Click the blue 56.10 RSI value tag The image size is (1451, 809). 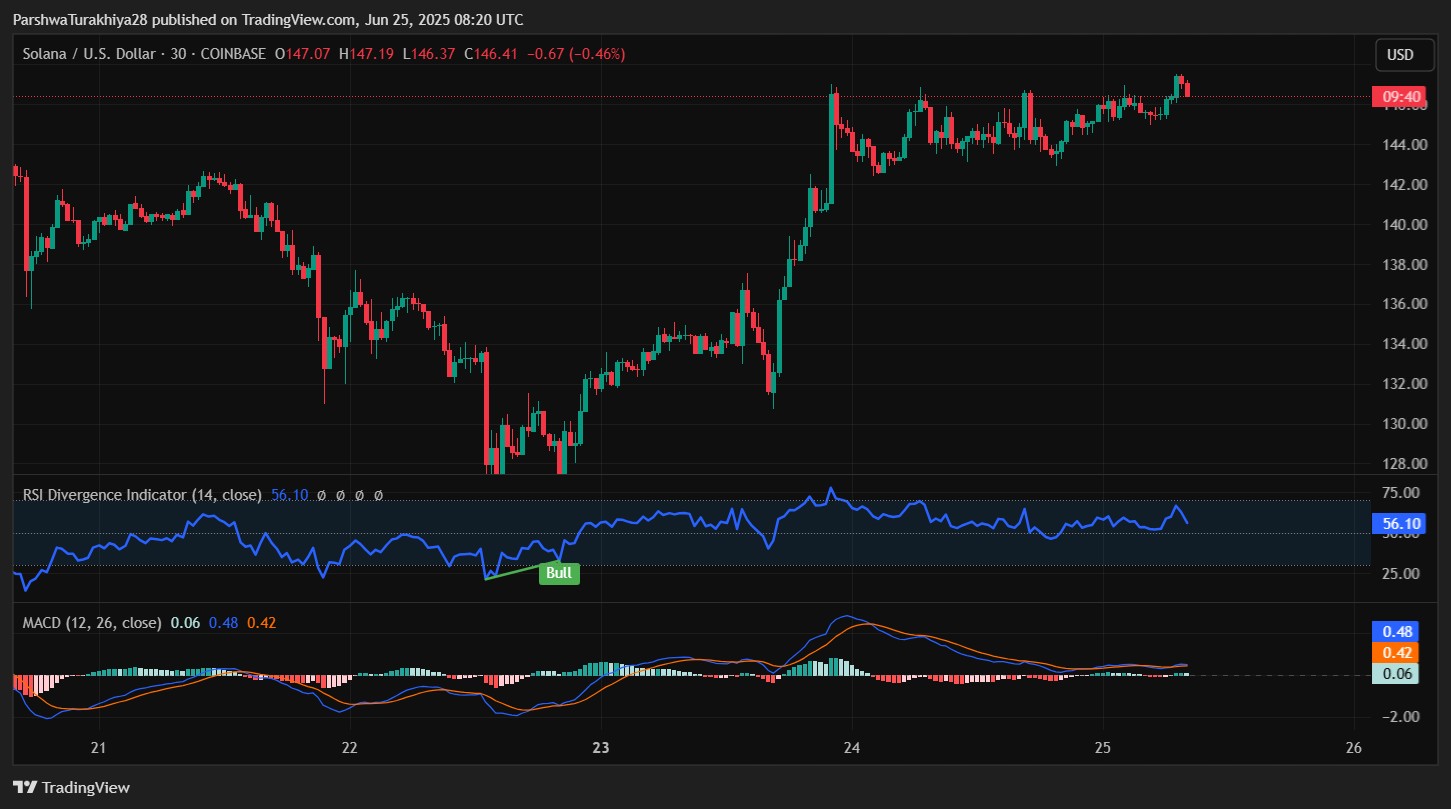point(1402,523)
